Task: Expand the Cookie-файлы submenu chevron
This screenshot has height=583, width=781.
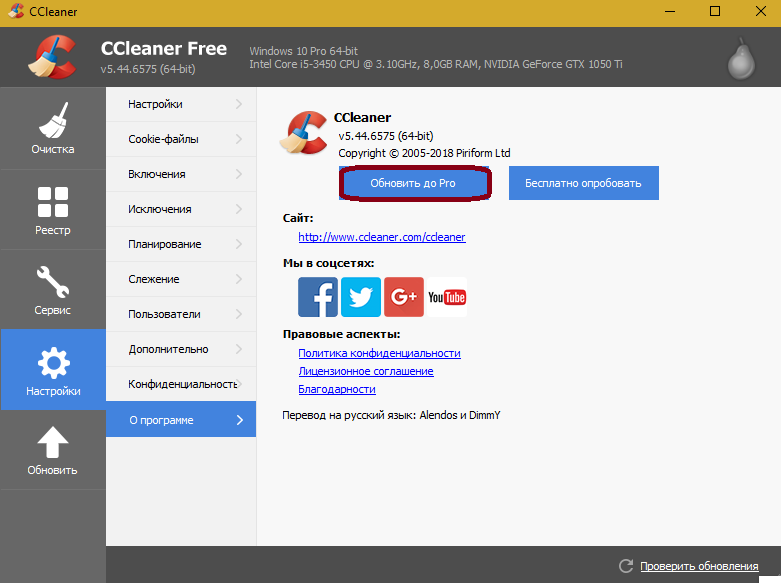Action: (239, 139)
